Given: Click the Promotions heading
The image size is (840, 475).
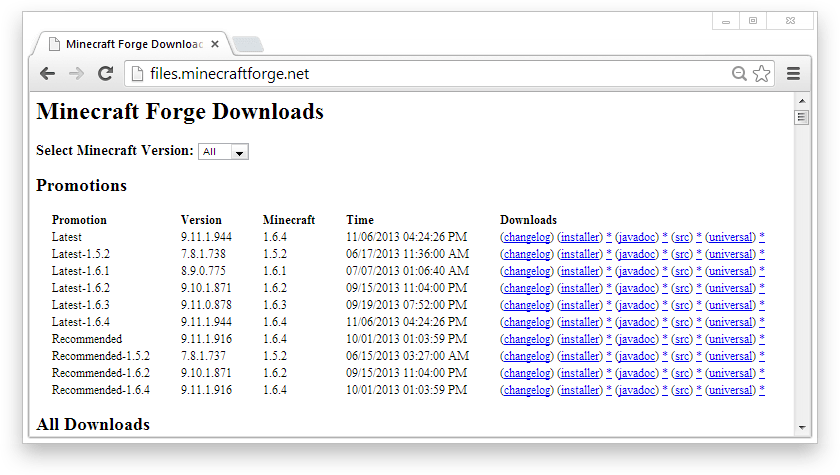Looking at the screenshot, I should (81, 185).
